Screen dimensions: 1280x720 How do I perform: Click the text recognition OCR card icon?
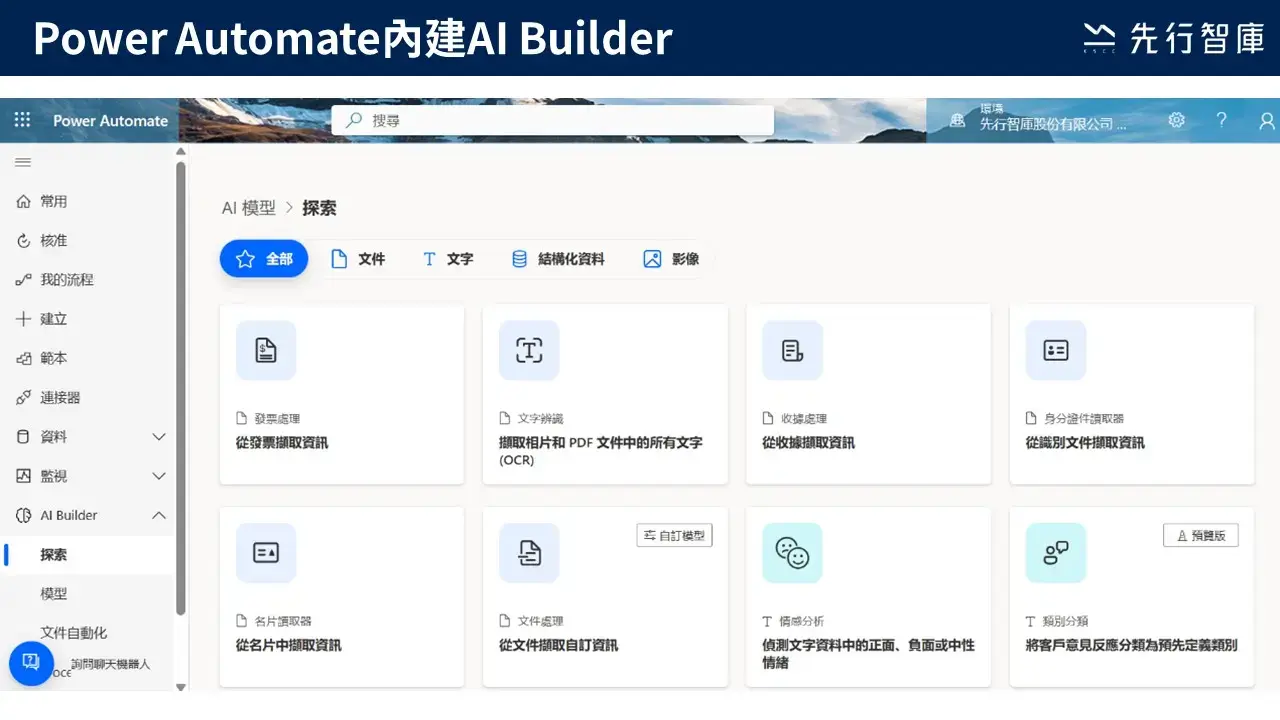pyautogui.click(x=529, y=350)
